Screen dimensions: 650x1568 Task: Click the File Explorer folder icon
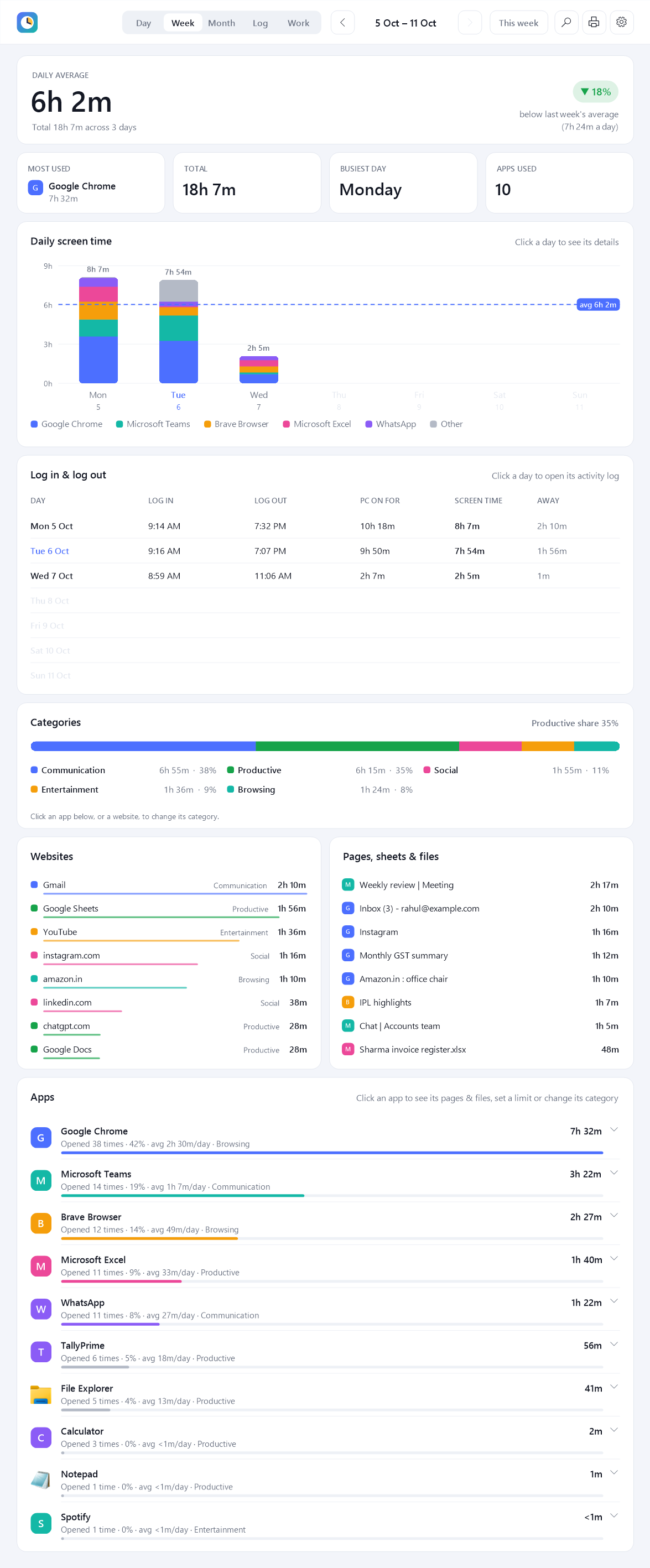click(41, 1394)
